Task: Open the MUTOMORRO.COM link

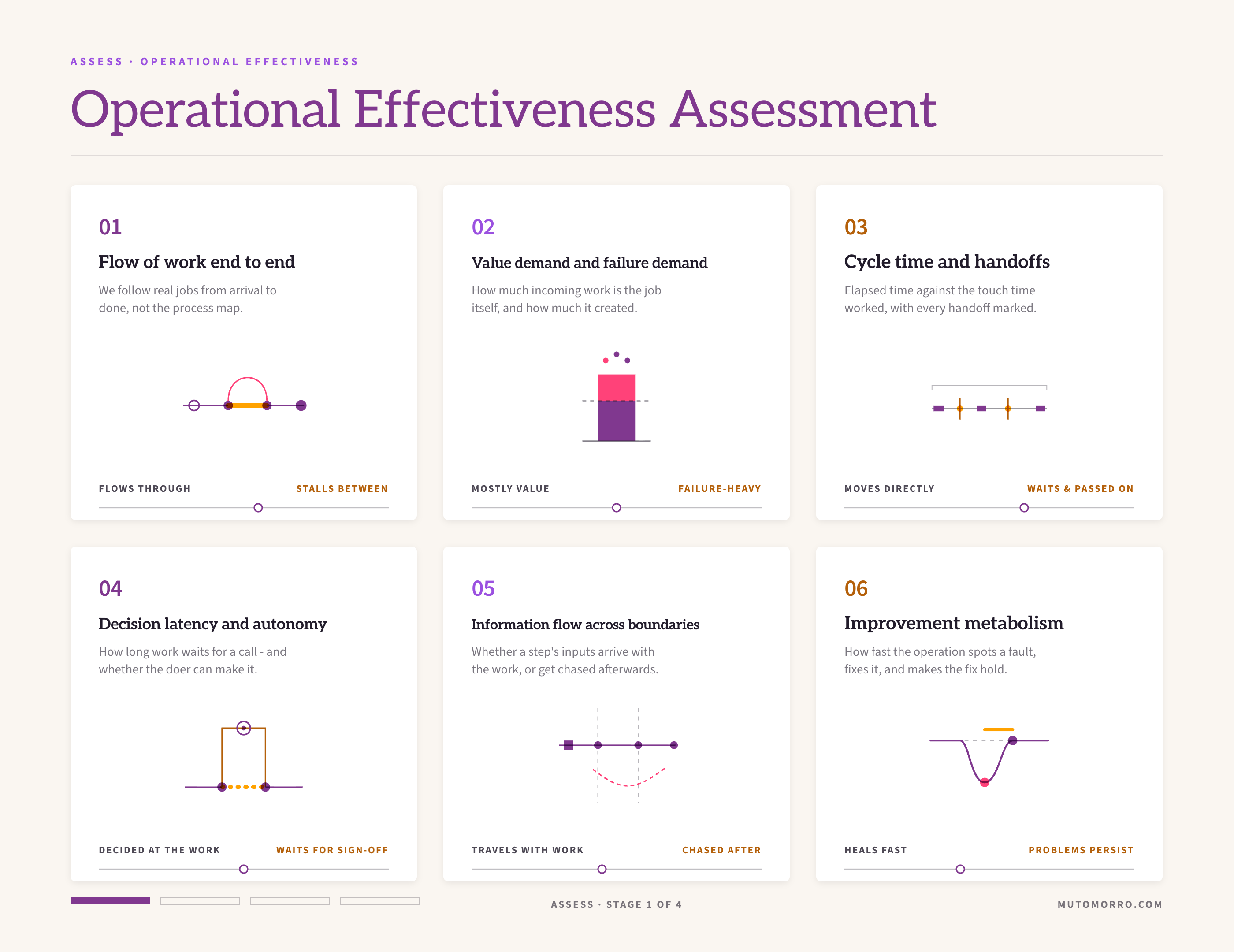Action: [1110, 904]
